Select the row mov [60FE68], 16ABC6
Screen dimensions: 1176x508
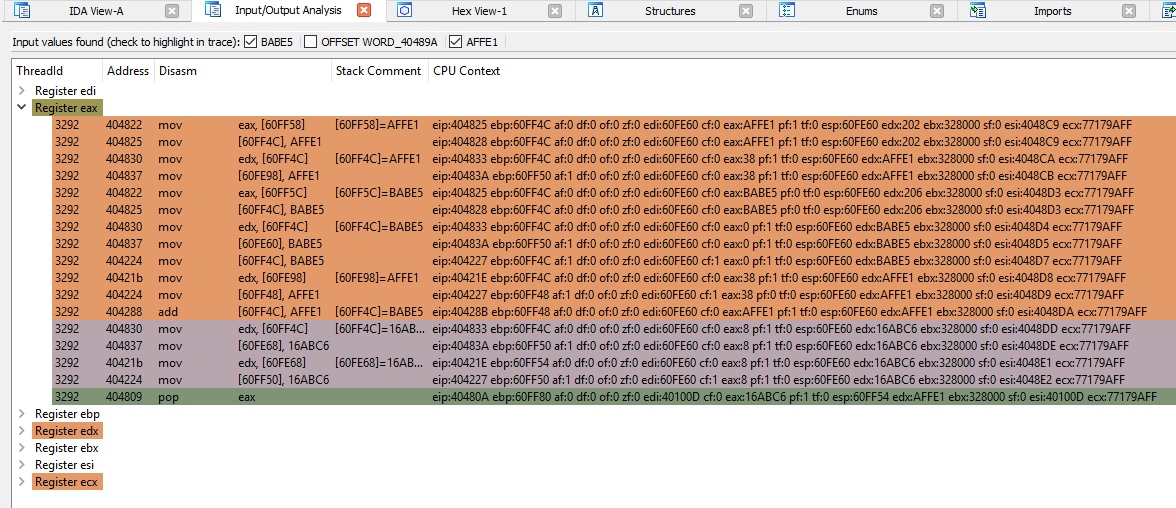coord(614,345)
